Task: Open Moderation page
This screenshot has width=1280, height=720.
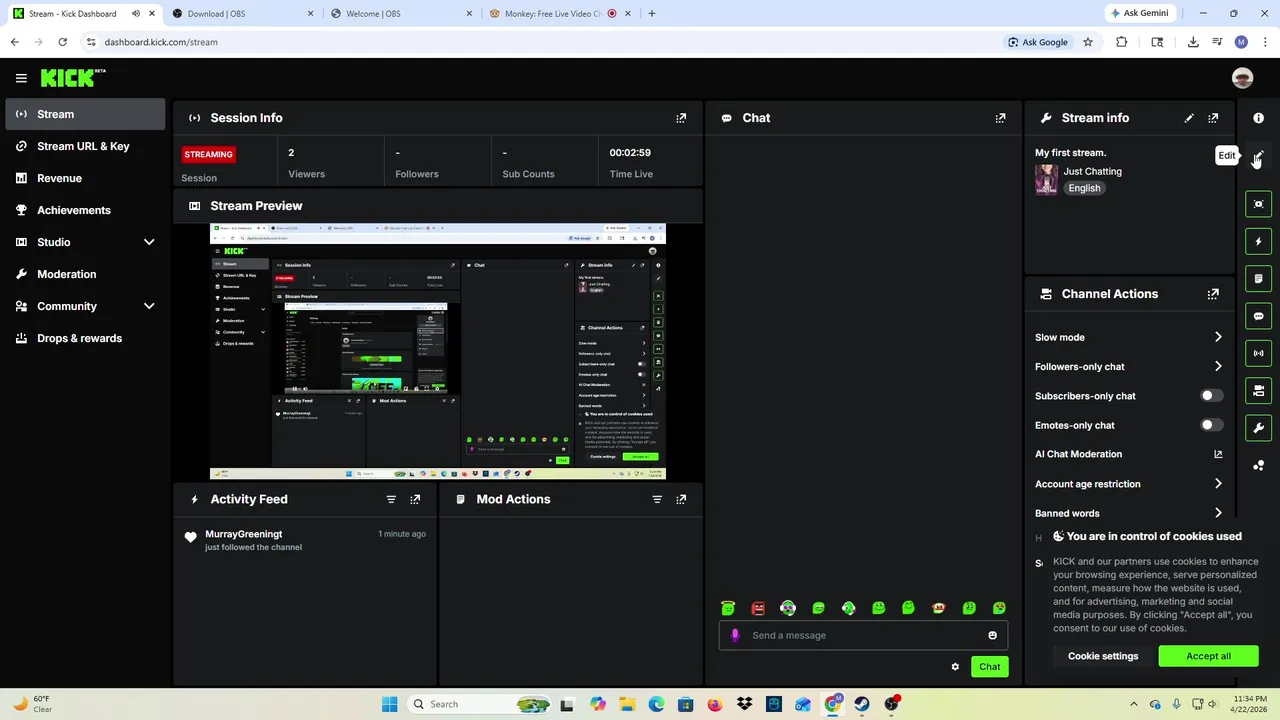Action: [x=85, y=274]
